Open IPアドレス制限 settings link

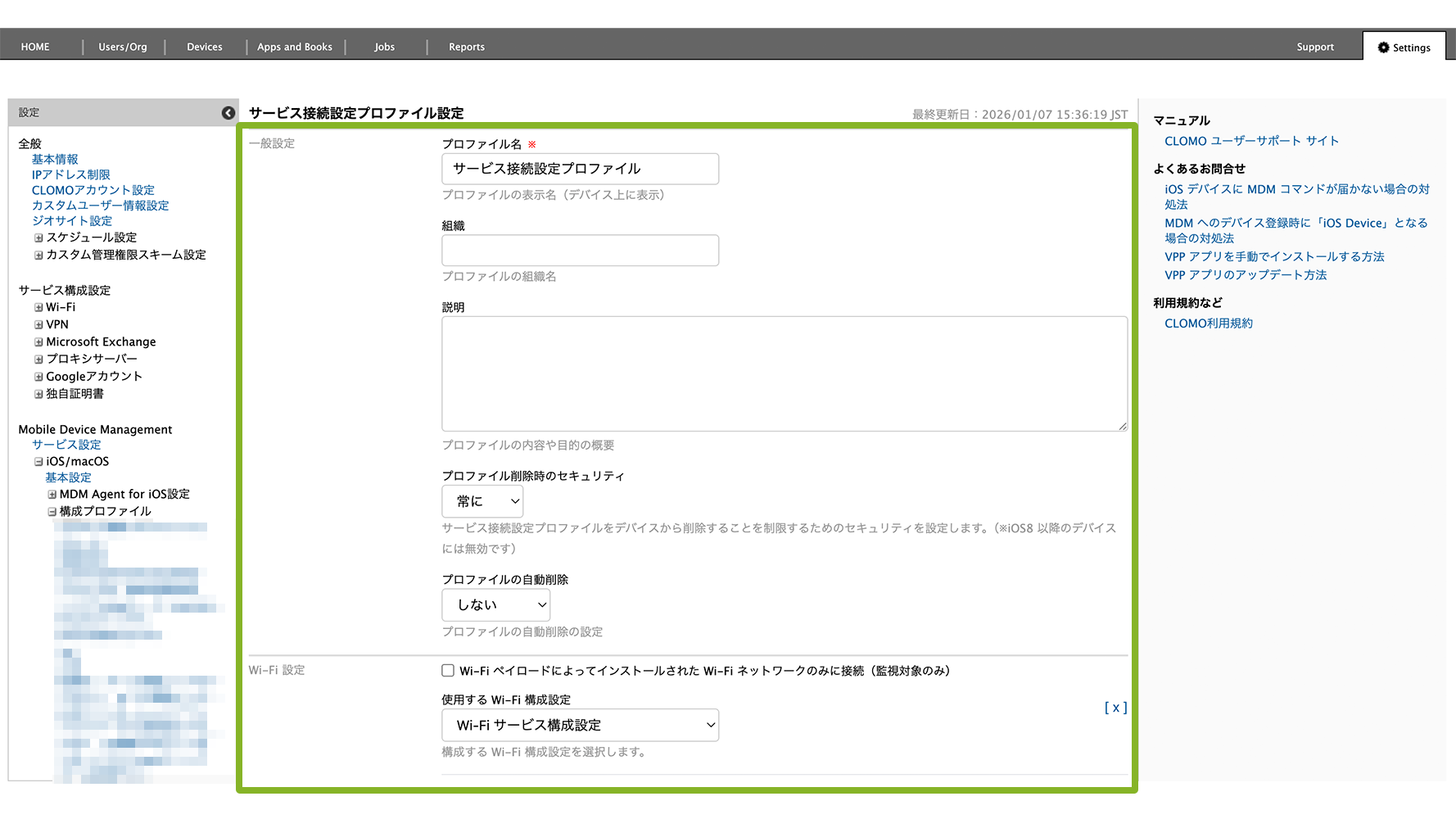[x=70, y=174]
